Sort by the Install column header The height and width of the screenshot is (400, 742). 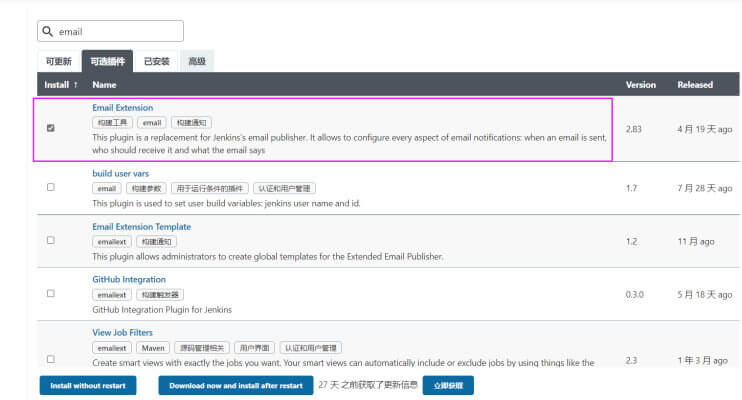click(x=61, y=85)
